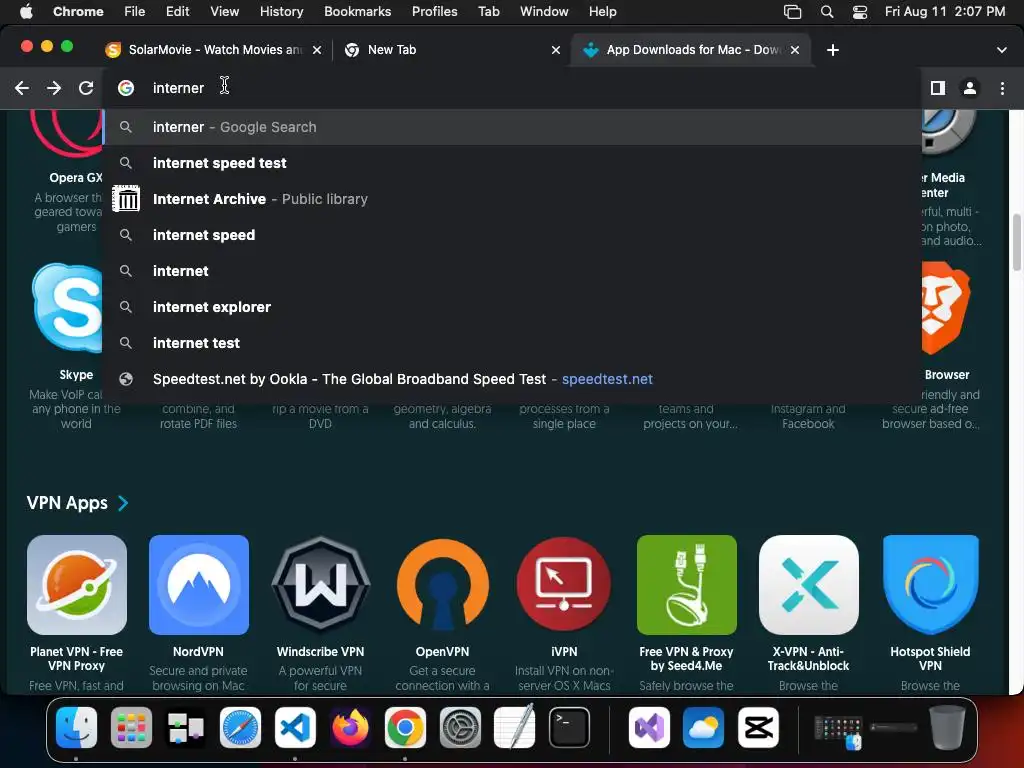Image resolution: width=1024 pixels, height=768 pixels.
Task: Open Planet VPN app icon
Action: coord(76,584)
